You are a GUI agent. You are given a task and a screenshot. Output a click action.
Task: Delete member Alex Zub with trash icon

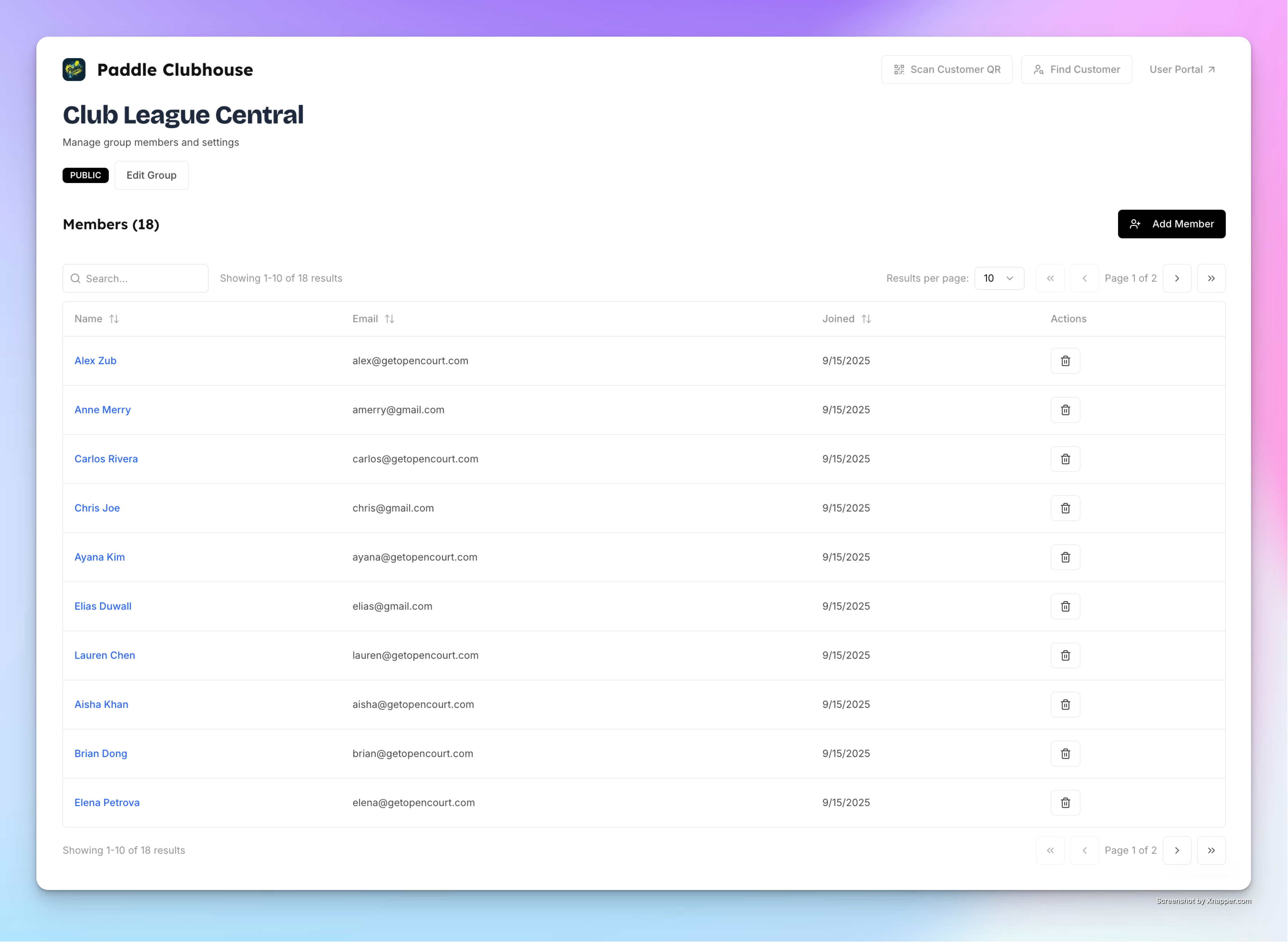(1065, 361)
